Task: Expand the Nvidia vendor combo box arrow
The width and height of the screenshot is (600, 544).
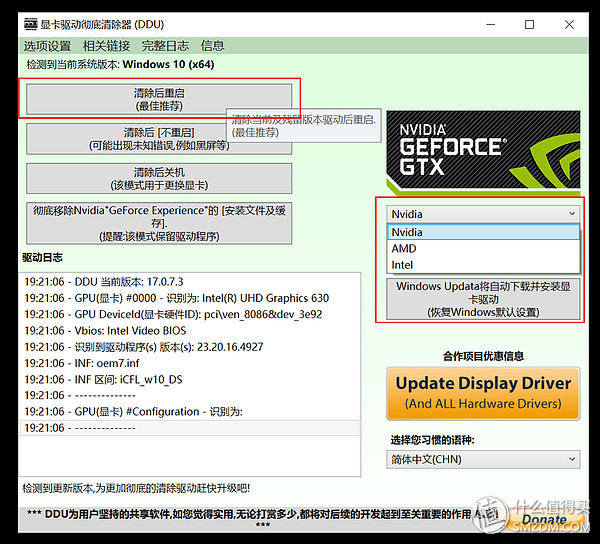Action: point(572,213)
